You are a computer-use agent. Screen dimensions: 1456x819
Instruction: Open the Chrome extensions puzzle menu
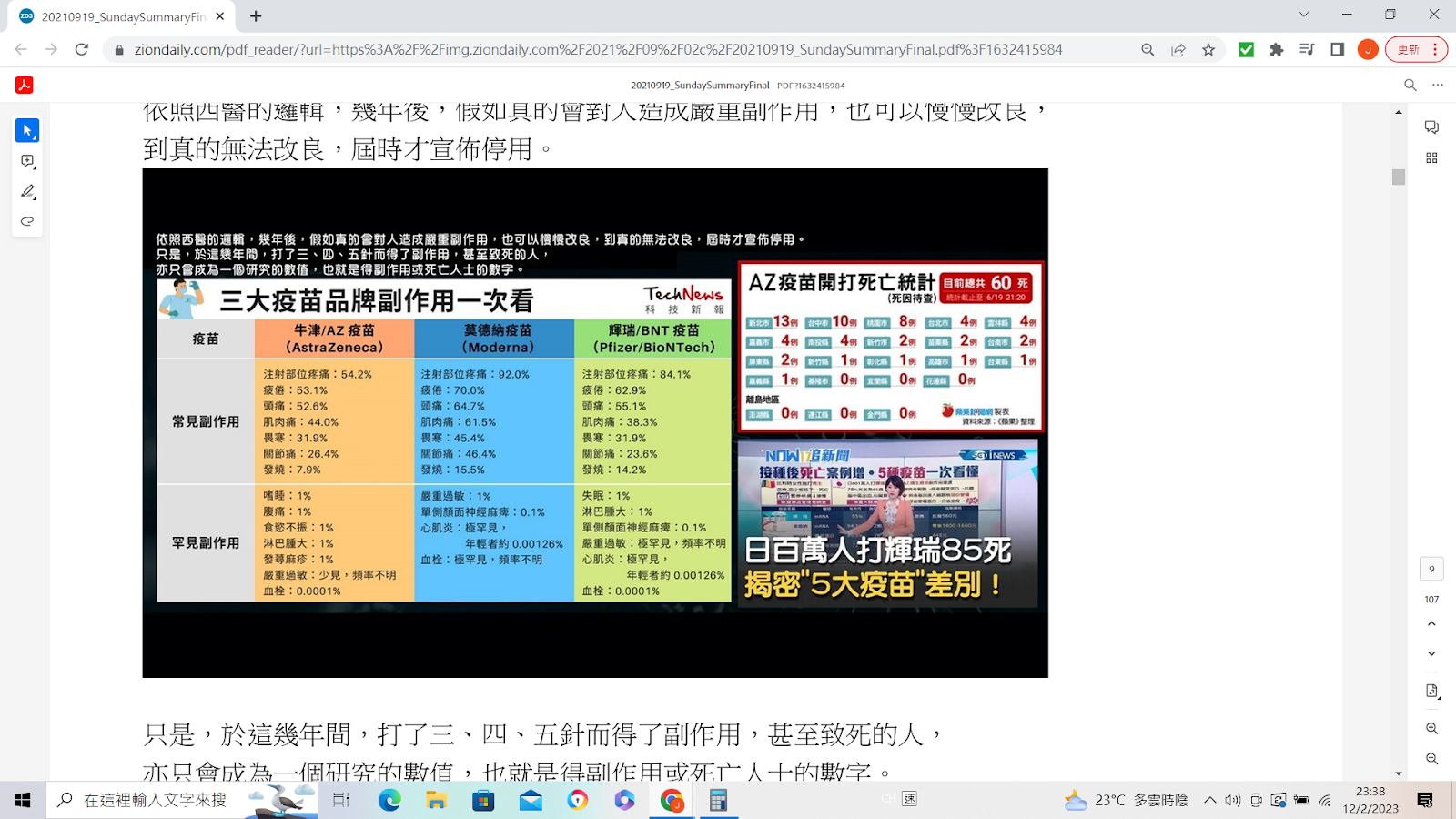[1277, 50]
